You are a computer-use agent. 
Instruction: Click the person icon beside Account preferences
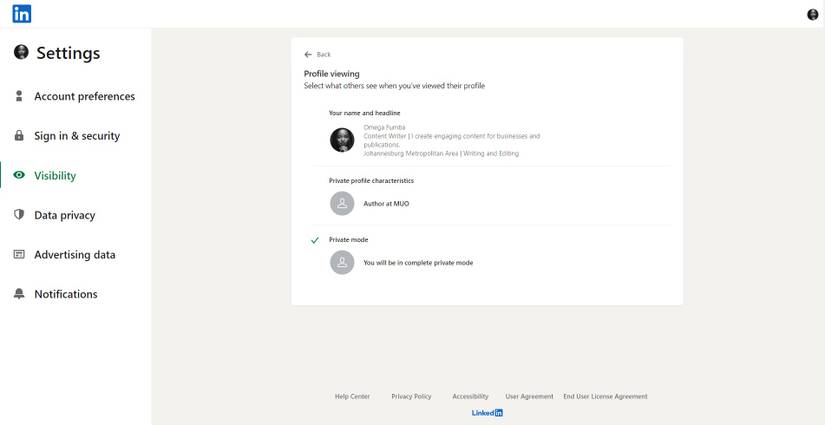[19, 96]
